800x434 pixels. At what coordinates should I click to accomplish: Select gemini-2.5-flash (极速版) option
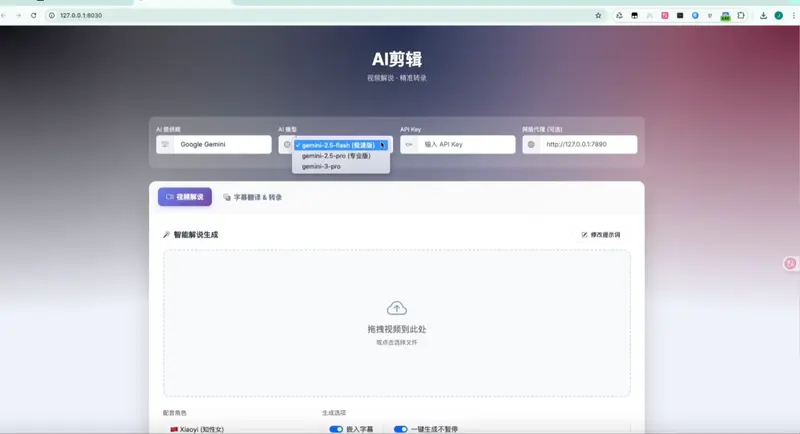[336, 145]
